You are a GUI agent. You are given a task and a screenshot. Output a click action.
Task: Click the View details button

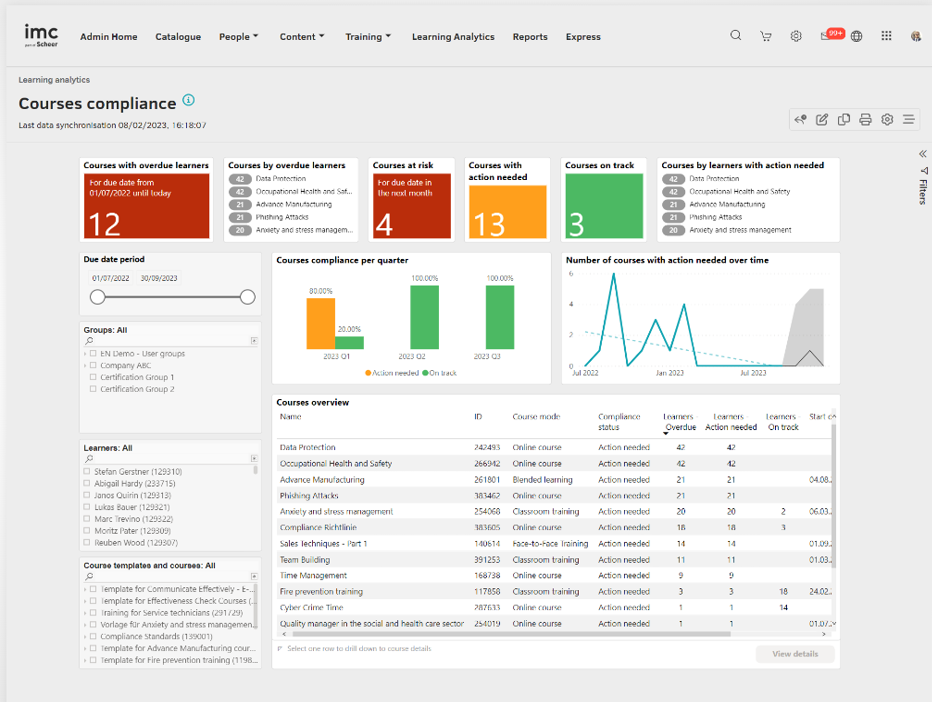[x=795, y=653]
